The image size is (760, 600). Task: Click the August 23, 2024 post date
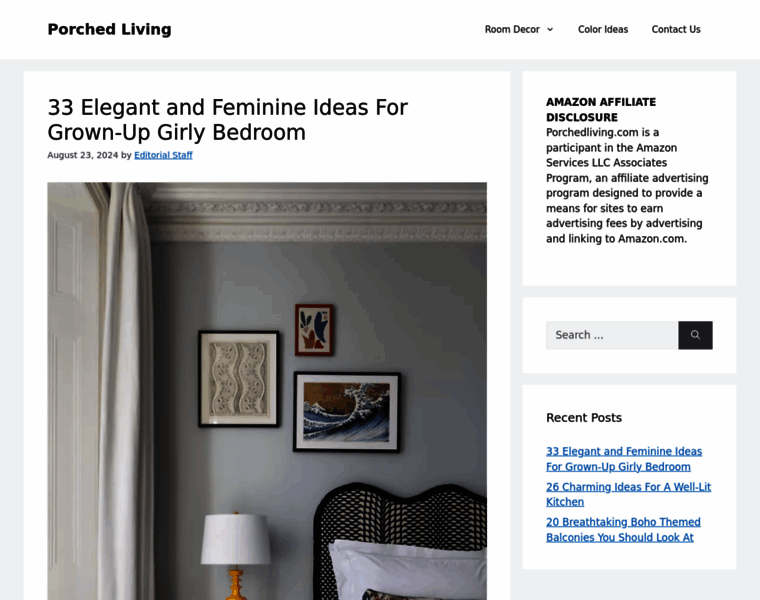pos(83,155)
